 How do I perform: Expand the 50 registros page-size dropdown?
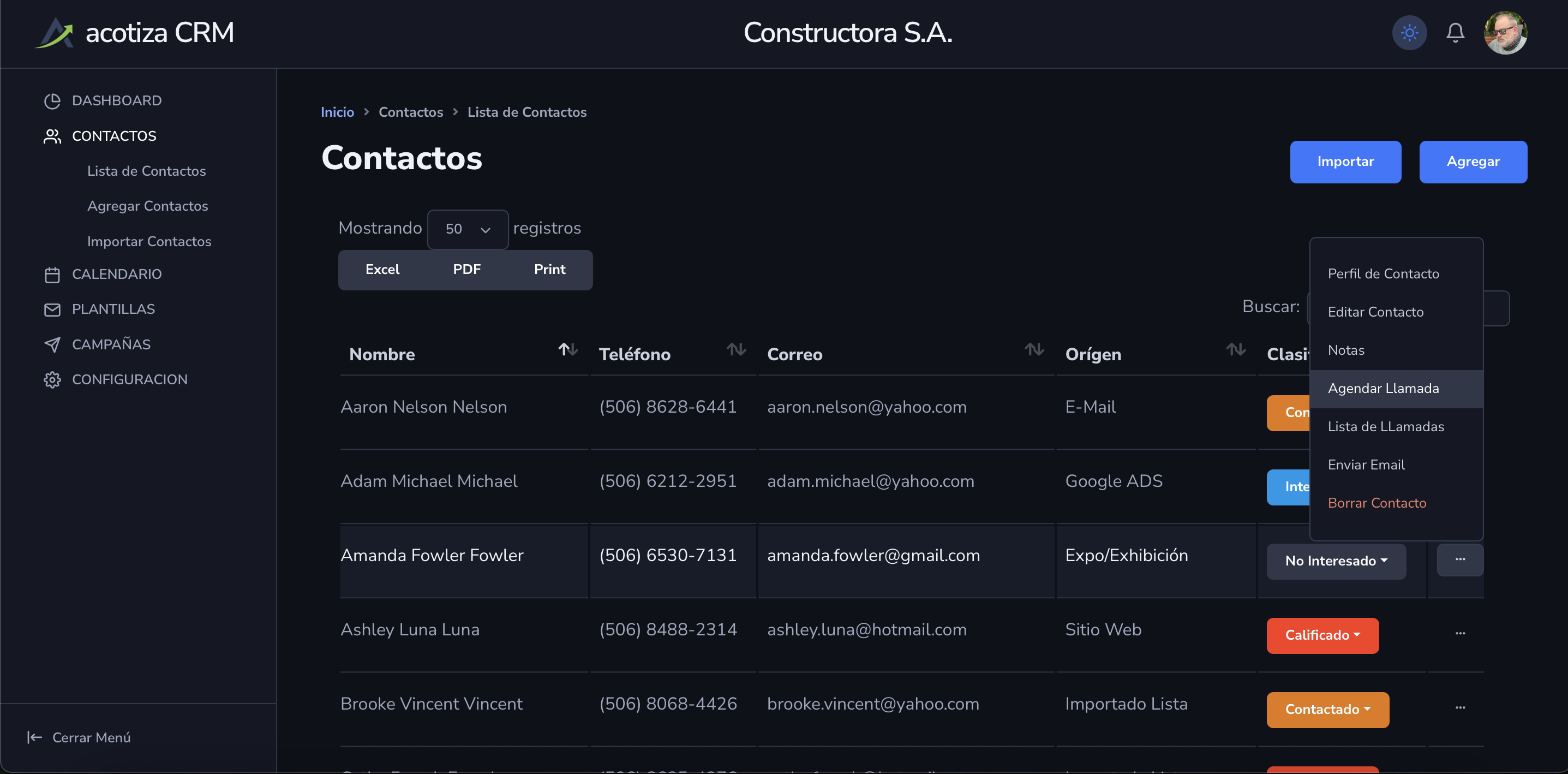[468, 230]
